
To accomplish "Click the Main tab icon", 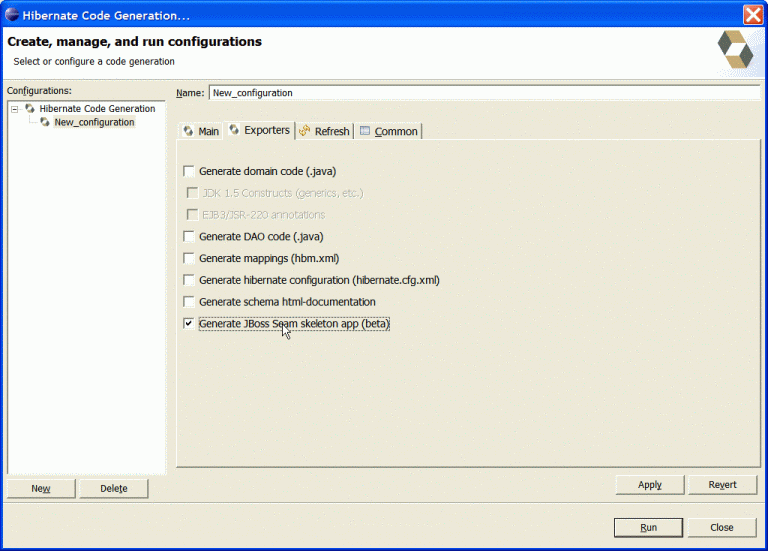I will coord(188,131).
